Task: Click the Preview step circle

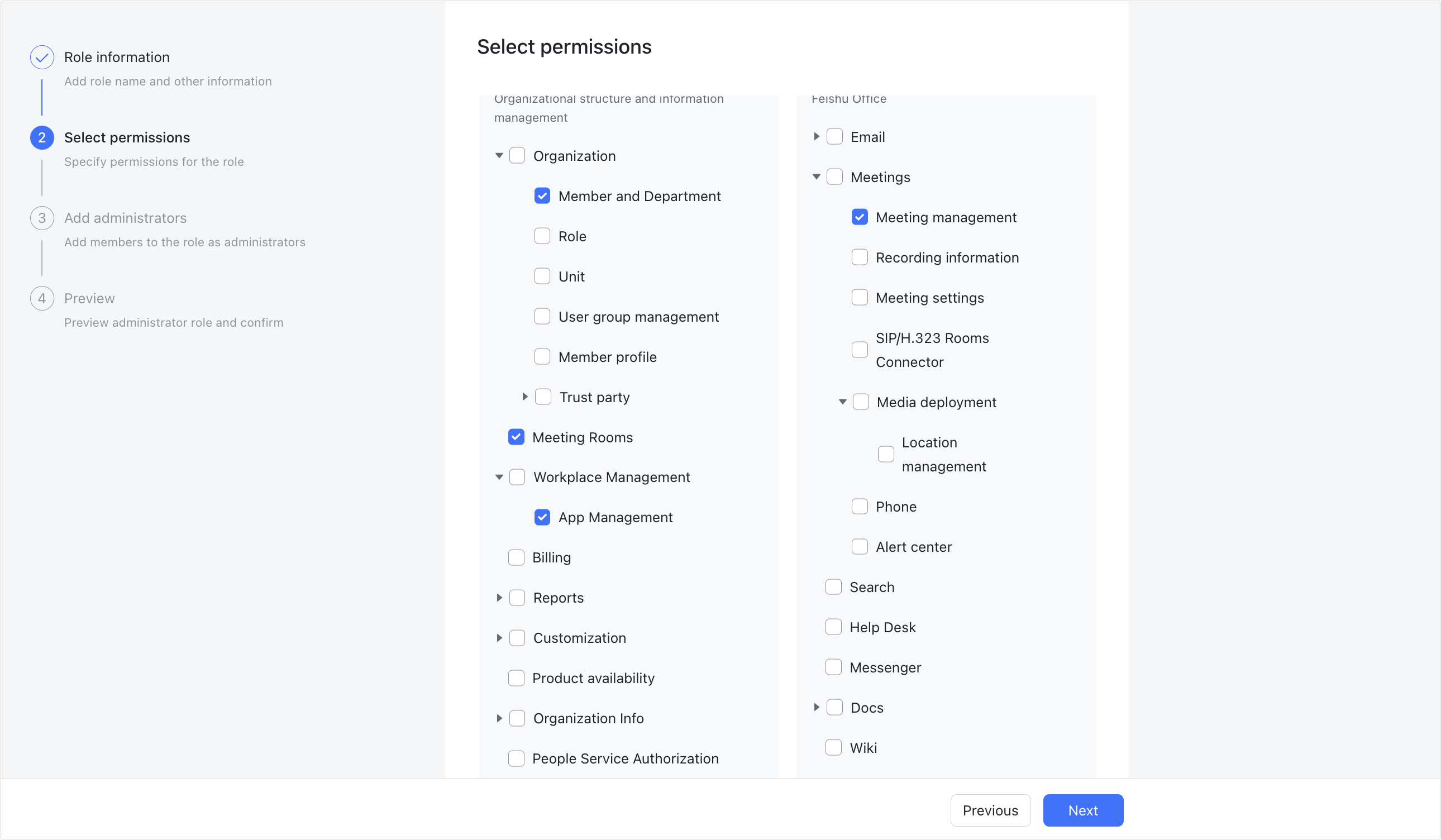Action: coord(42,298)
